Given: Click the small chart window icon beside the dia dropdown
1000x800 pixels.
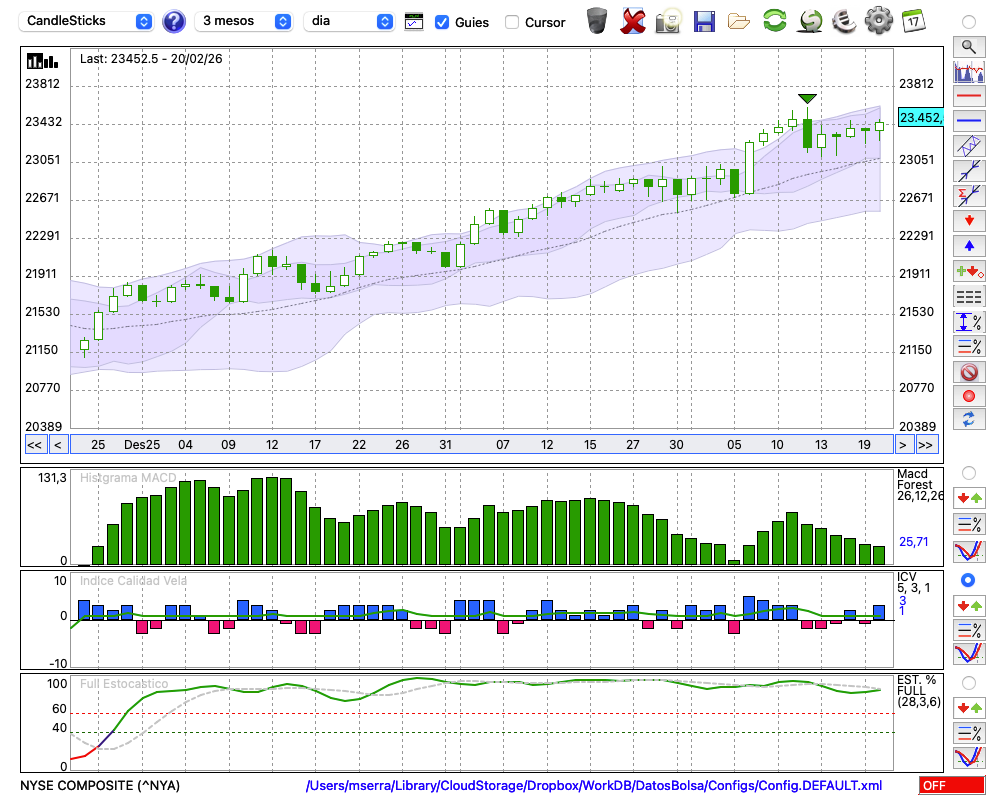Looking at the screenshot, I should click(x=414, y=22).
